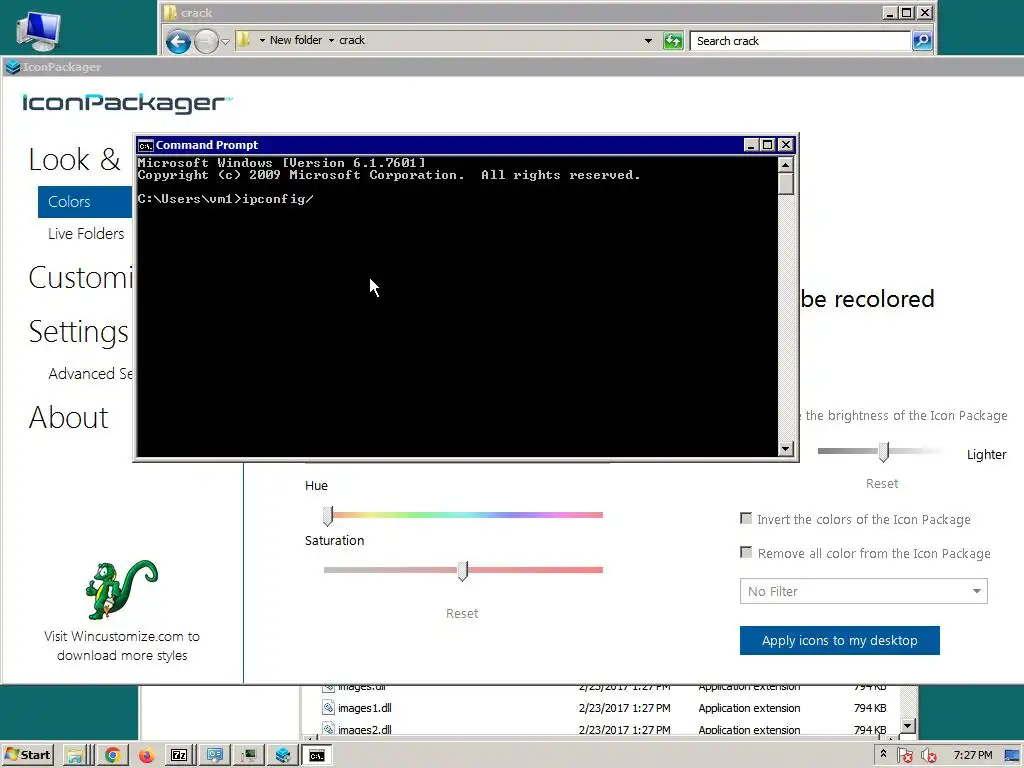
Task: Open recent pages dropdown in Explorer
Action: (x=225, y=42)
